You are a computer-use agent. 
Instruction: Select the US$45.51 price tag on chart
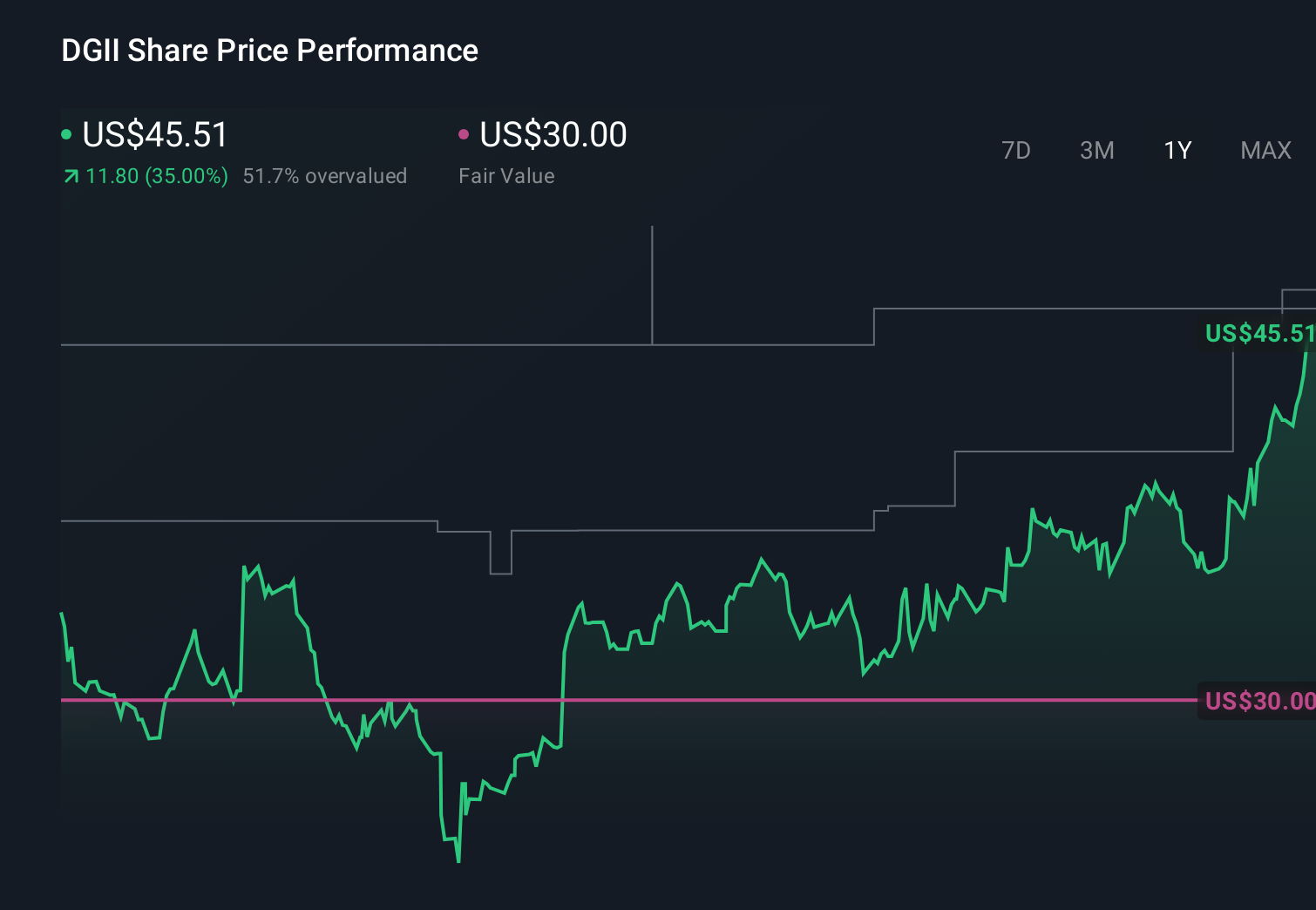[1258, 333]
